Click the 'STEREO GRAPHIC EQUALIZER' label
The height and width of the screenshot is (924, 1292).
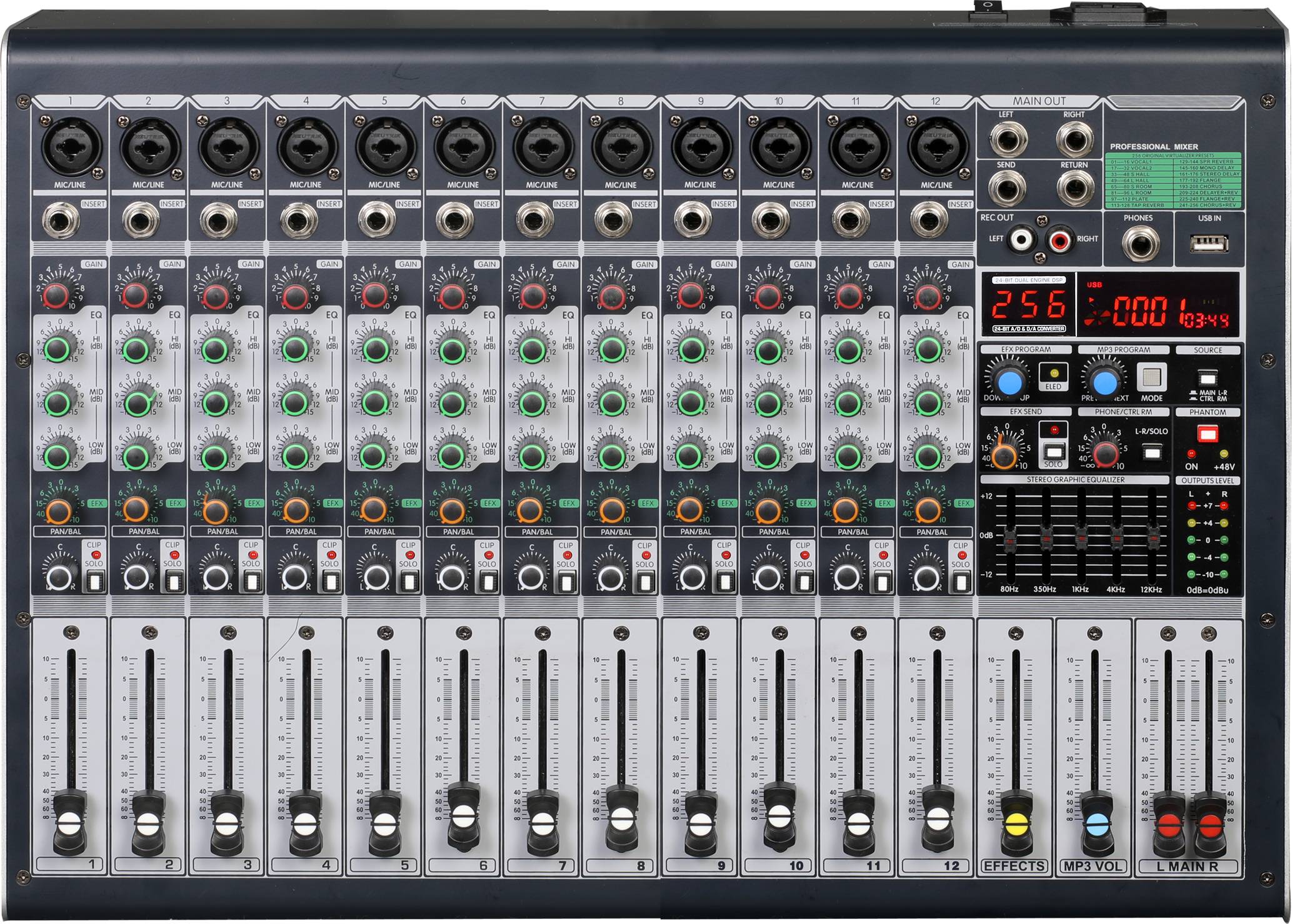(x=1075, y=480)
